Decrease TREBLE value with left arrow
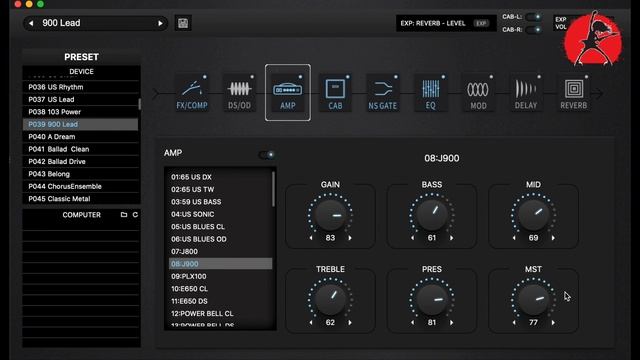The image size is (640, 360). tap(311, 322)
